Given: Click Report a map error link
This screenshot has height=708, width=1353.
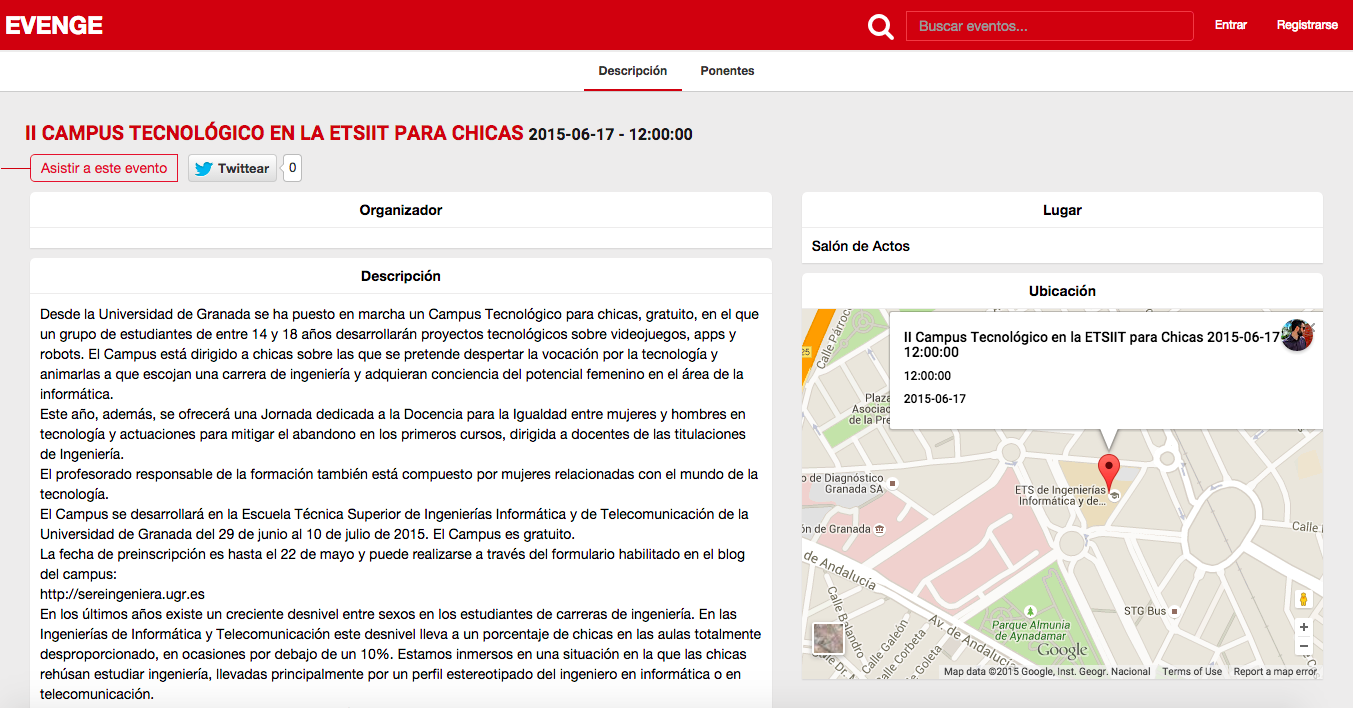Looking at the screenshot, I should click(x=1275, y=672).
